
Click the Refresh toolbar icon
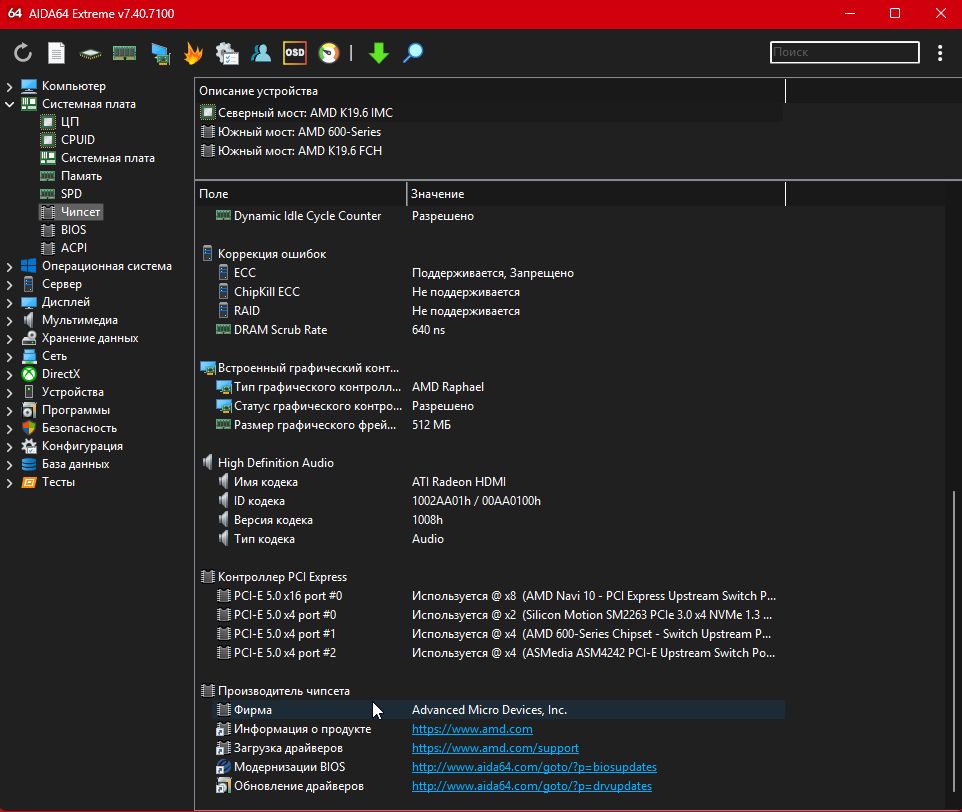23,53
